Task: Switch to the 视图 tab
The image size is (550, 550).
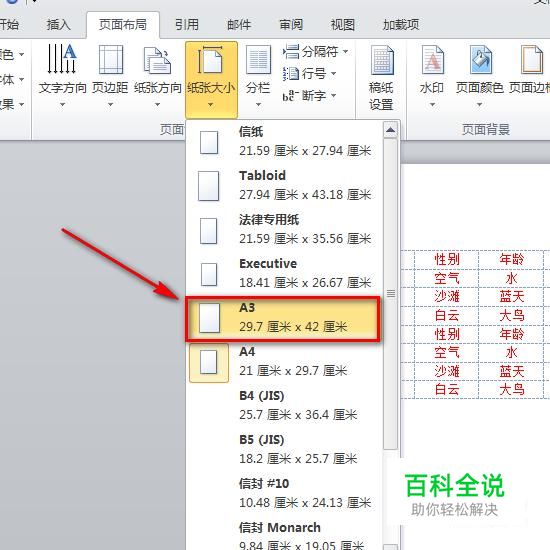Action: click(343, 25)
